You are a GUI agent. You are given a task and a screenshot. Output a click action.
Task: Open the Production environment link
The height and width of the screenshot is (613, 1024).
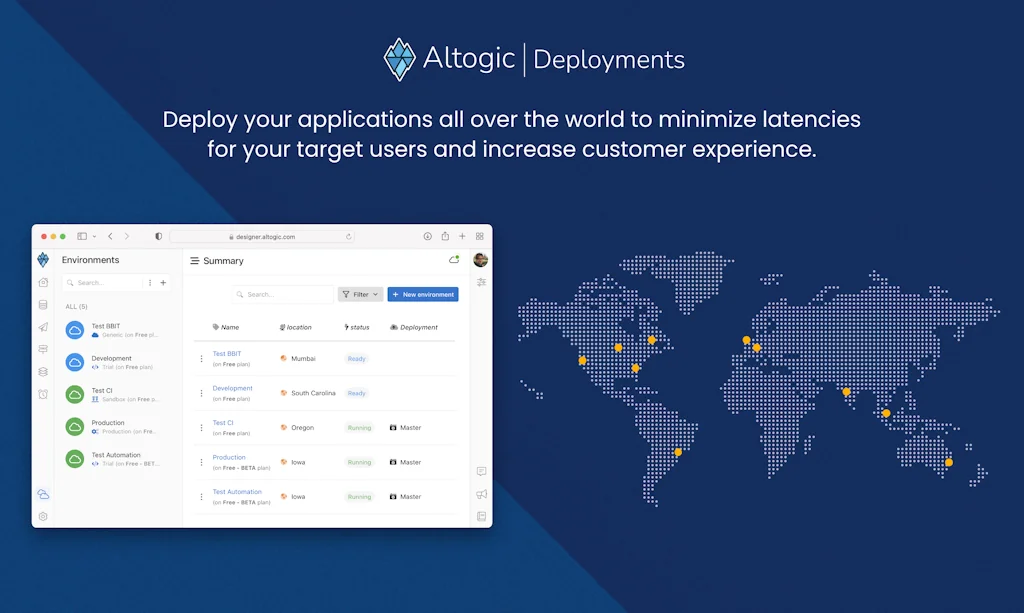tap(230, 457)
